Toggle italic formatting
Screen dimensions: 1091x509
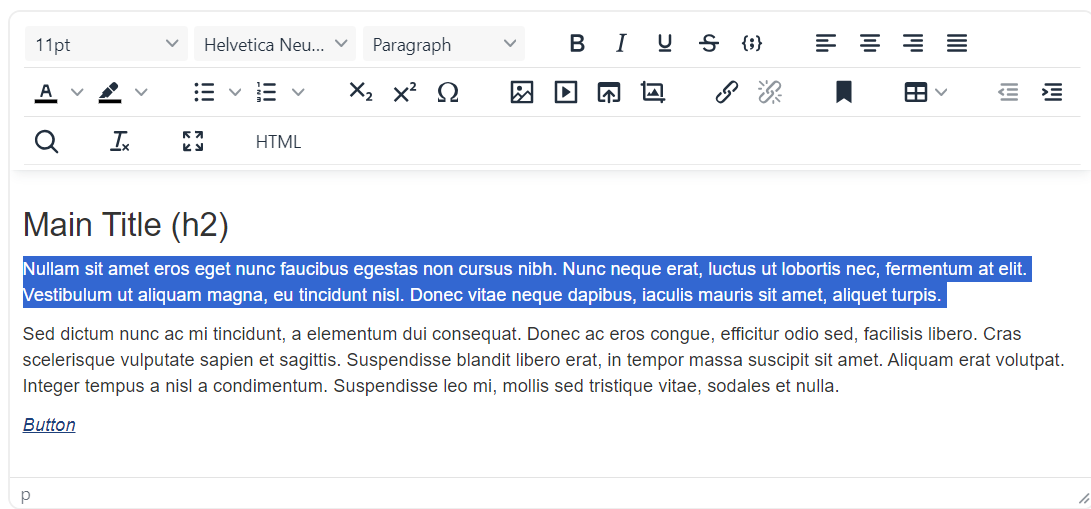(x=621, y=44)
